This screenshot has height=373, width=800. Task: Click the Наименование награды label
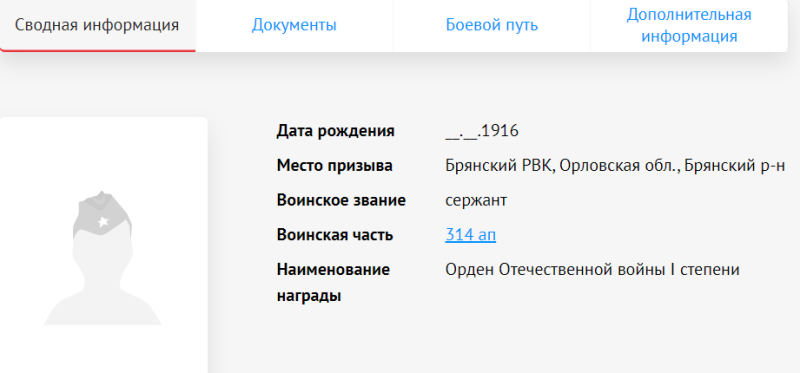click(x=333, y=283)
